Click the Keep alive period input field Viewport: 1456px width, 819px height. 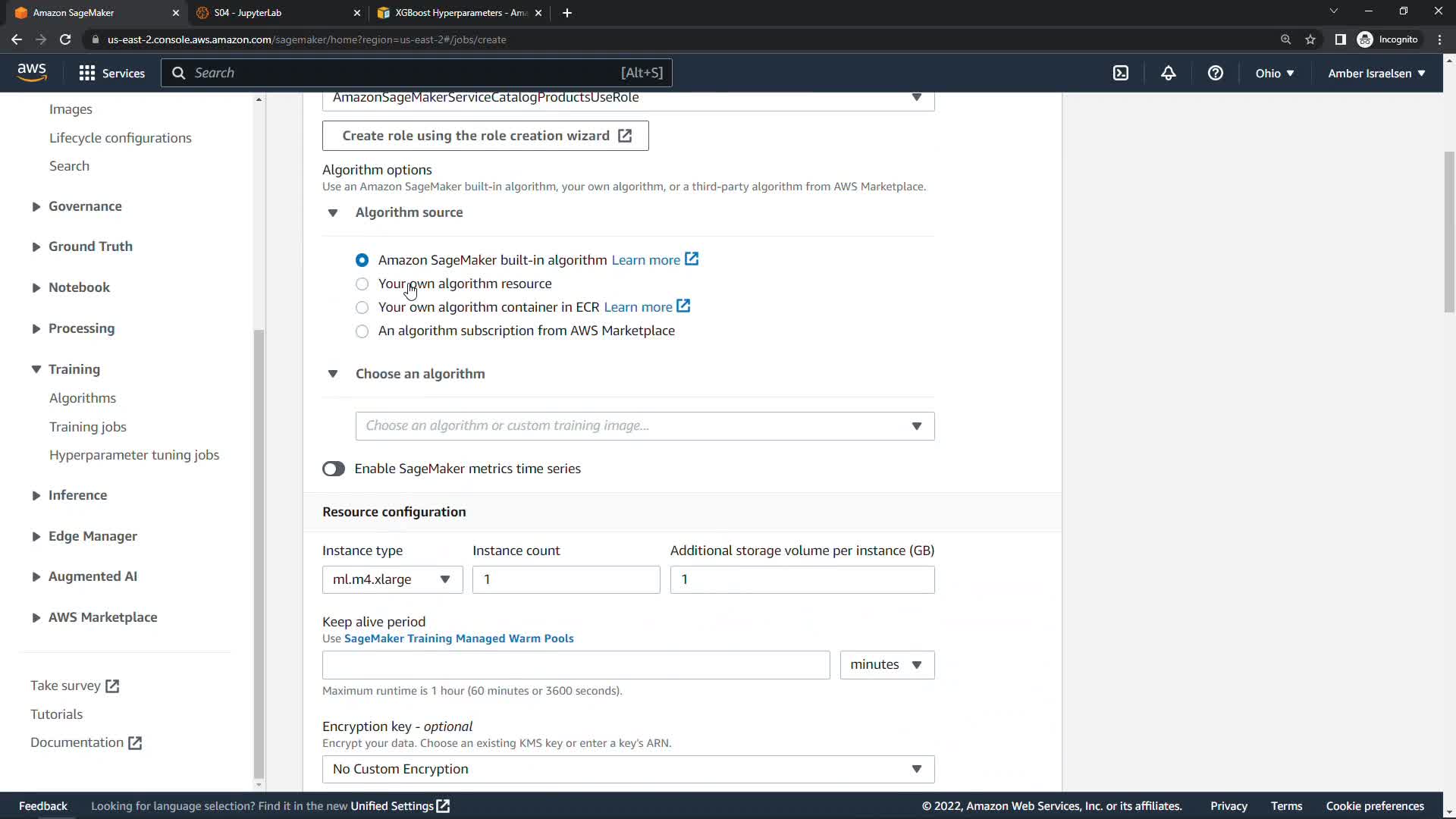click(576, 665)
